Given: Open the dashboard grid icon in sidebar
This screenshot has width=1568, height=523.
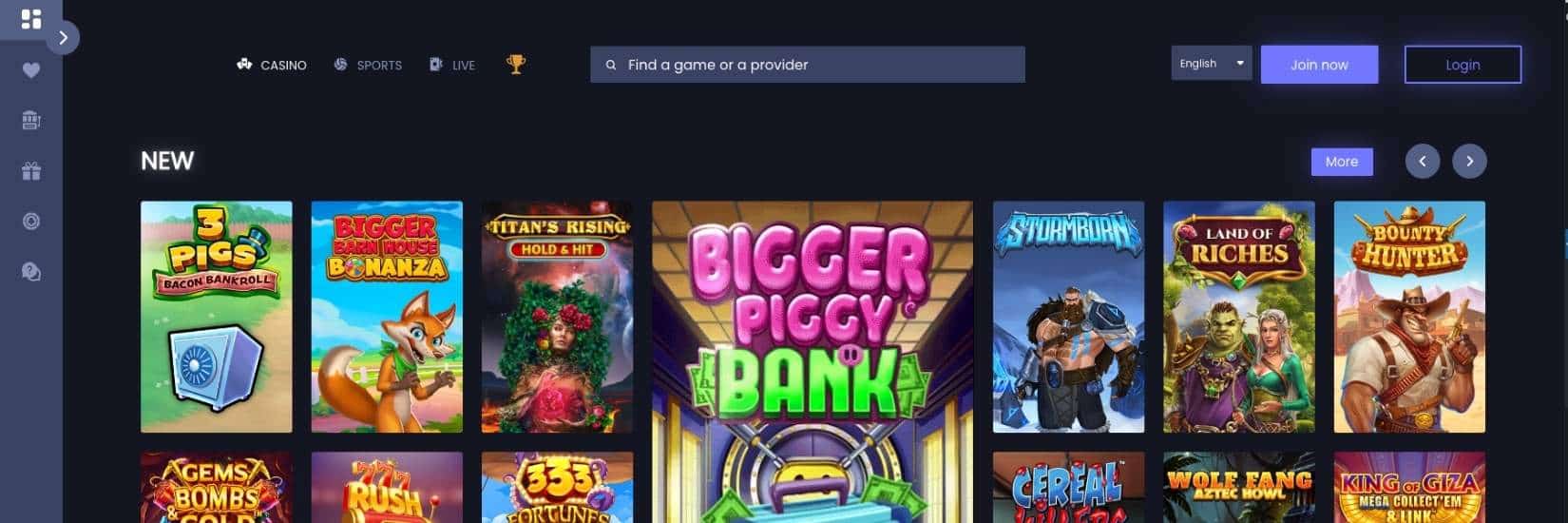Looking at the screenshot, I should 31,19.
